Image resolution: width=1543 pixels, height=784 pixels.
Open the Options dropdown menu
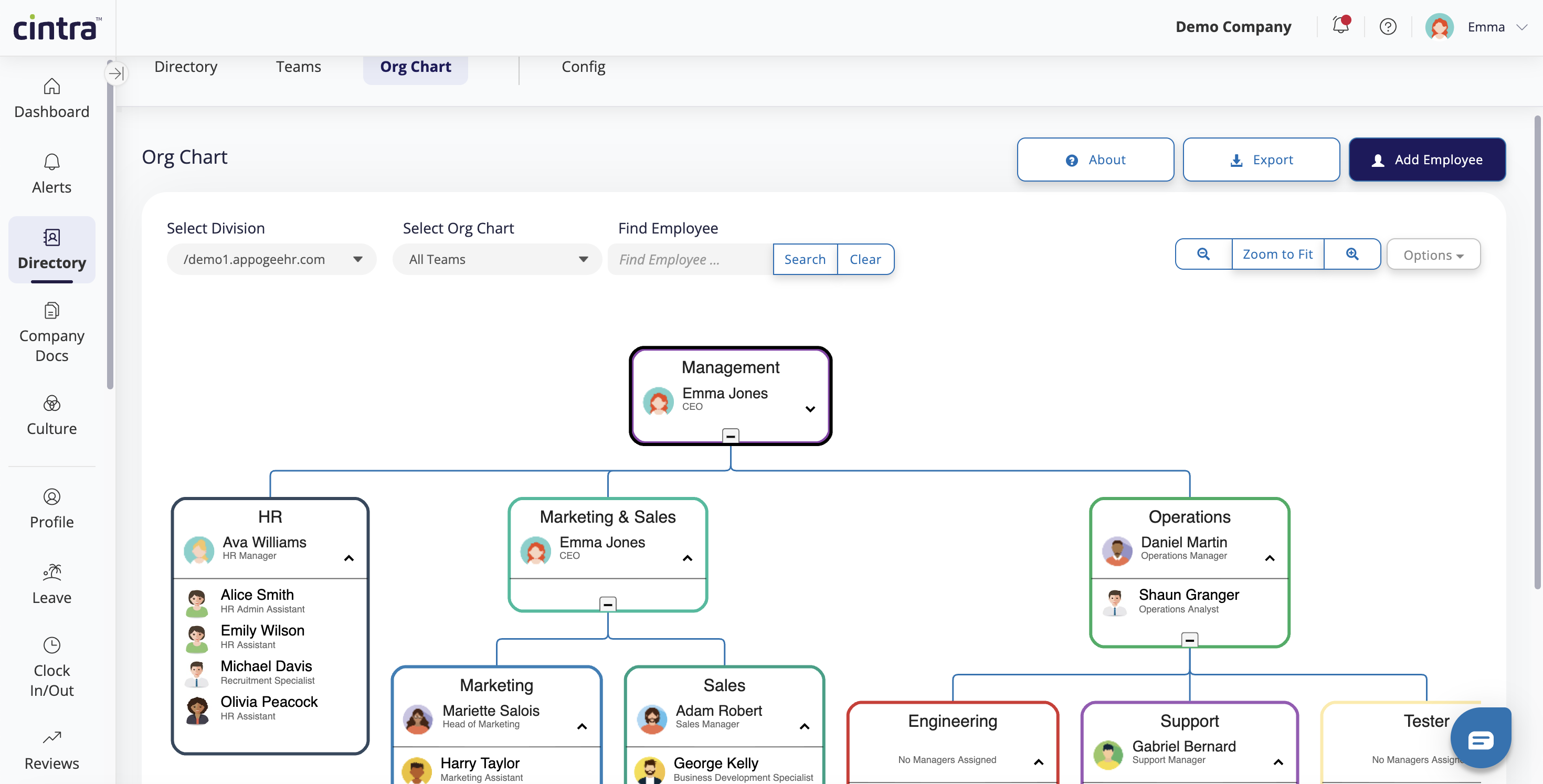pos(1433,255)
